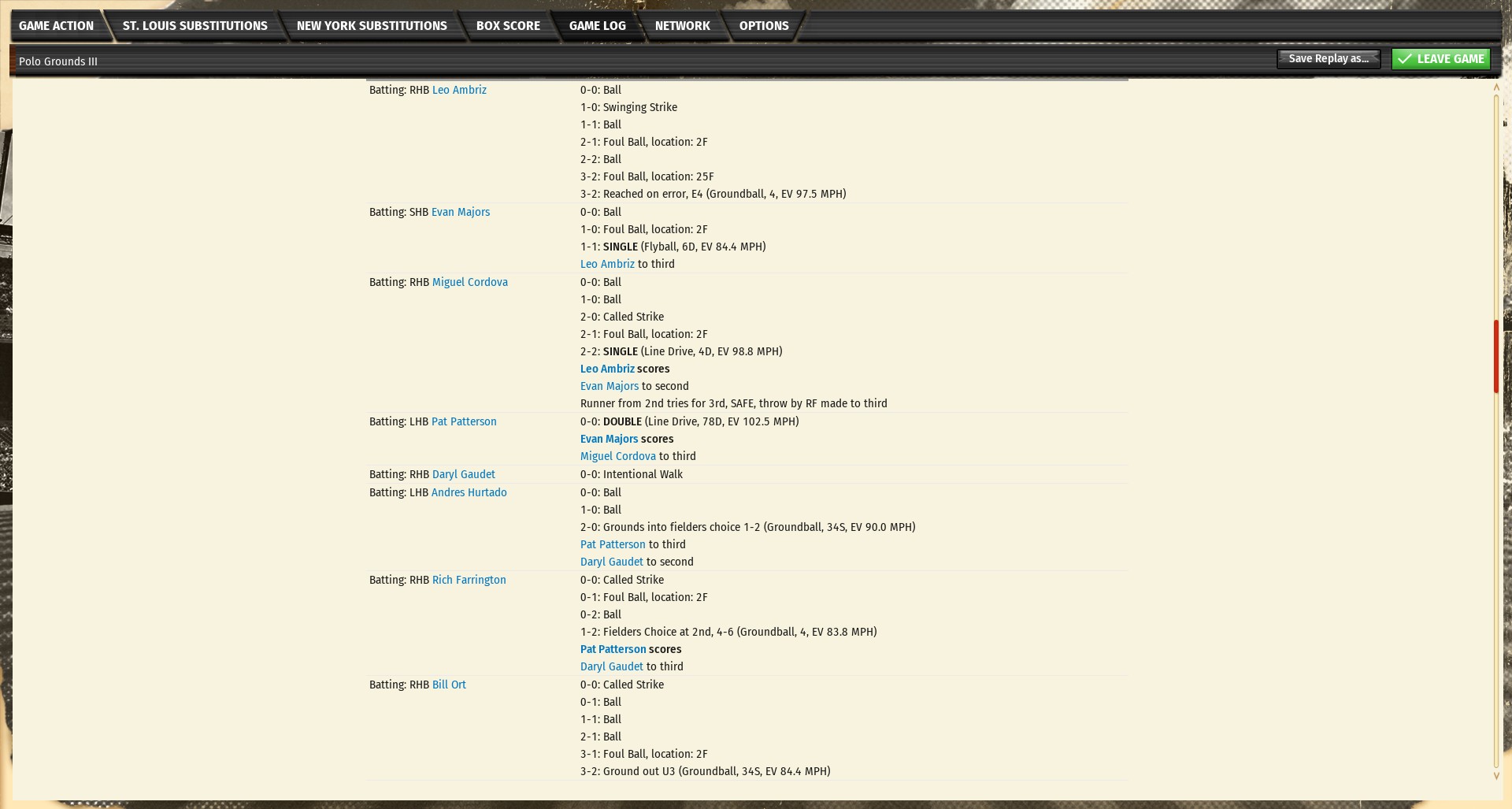Open the Network tab
This screenshot has height=809, width=1512.
(x=682, y=26)
